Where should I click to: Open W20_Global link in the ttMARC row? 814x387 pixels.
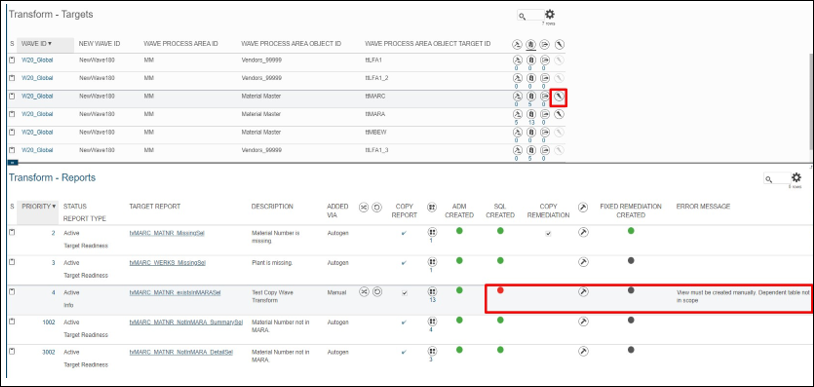[37, 96]
